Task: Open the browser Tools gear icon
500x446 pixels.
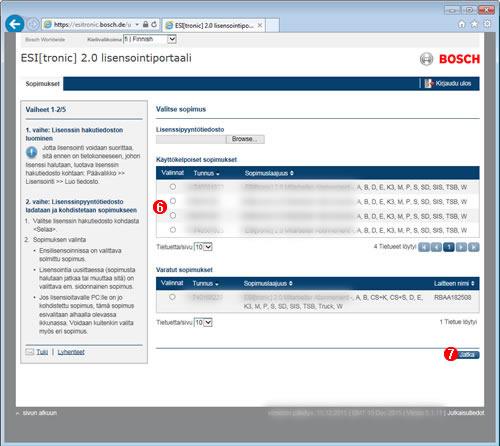Action: 487,24
